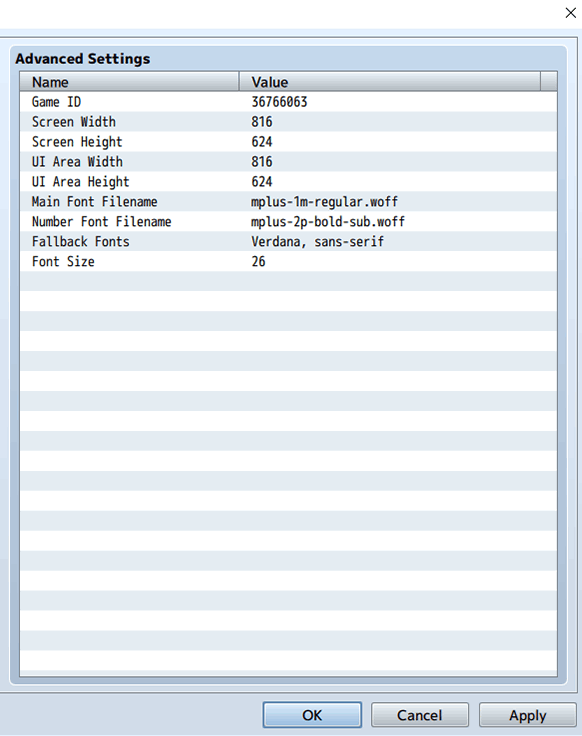
Task: Select the UI Area Width row
Action: [x=289, y=162]
